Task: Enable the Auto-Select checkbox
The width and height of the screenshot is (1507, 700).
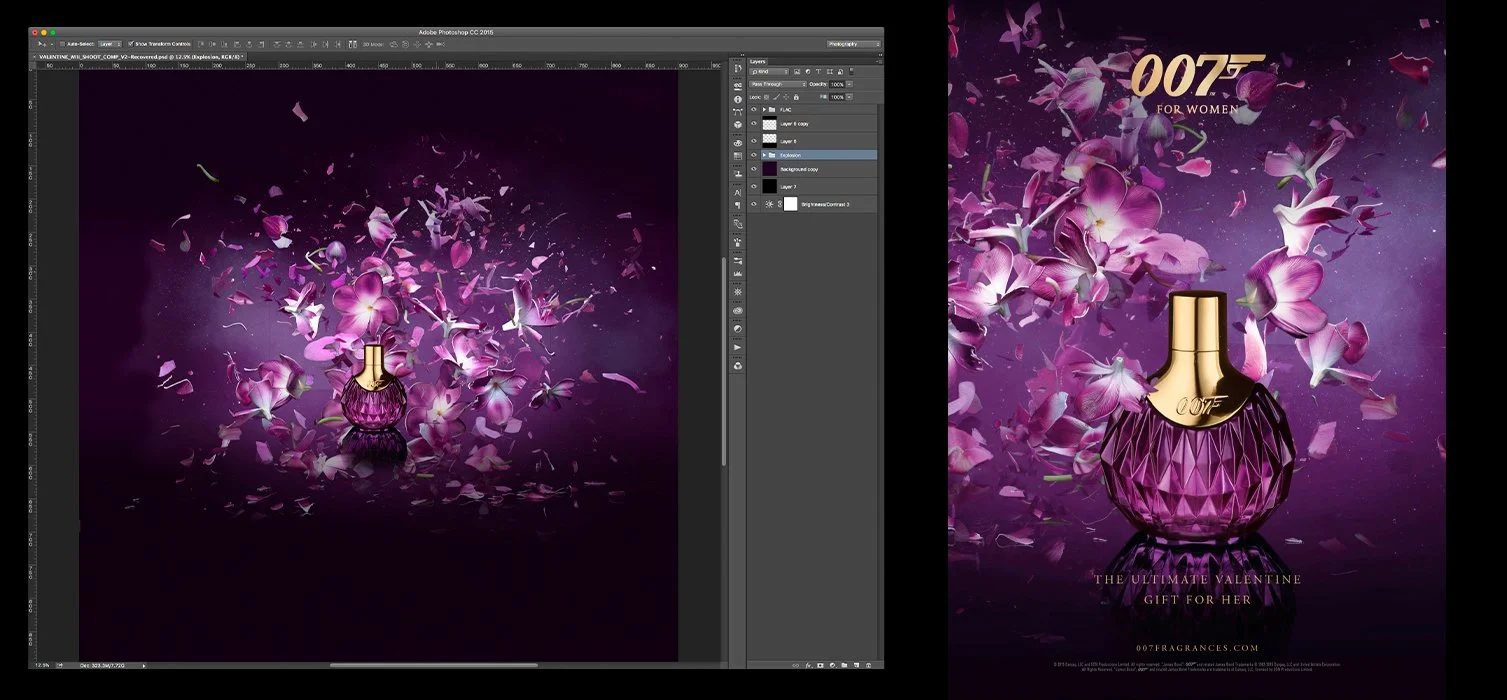Action: pyautogui.click(x=62, y=44)
